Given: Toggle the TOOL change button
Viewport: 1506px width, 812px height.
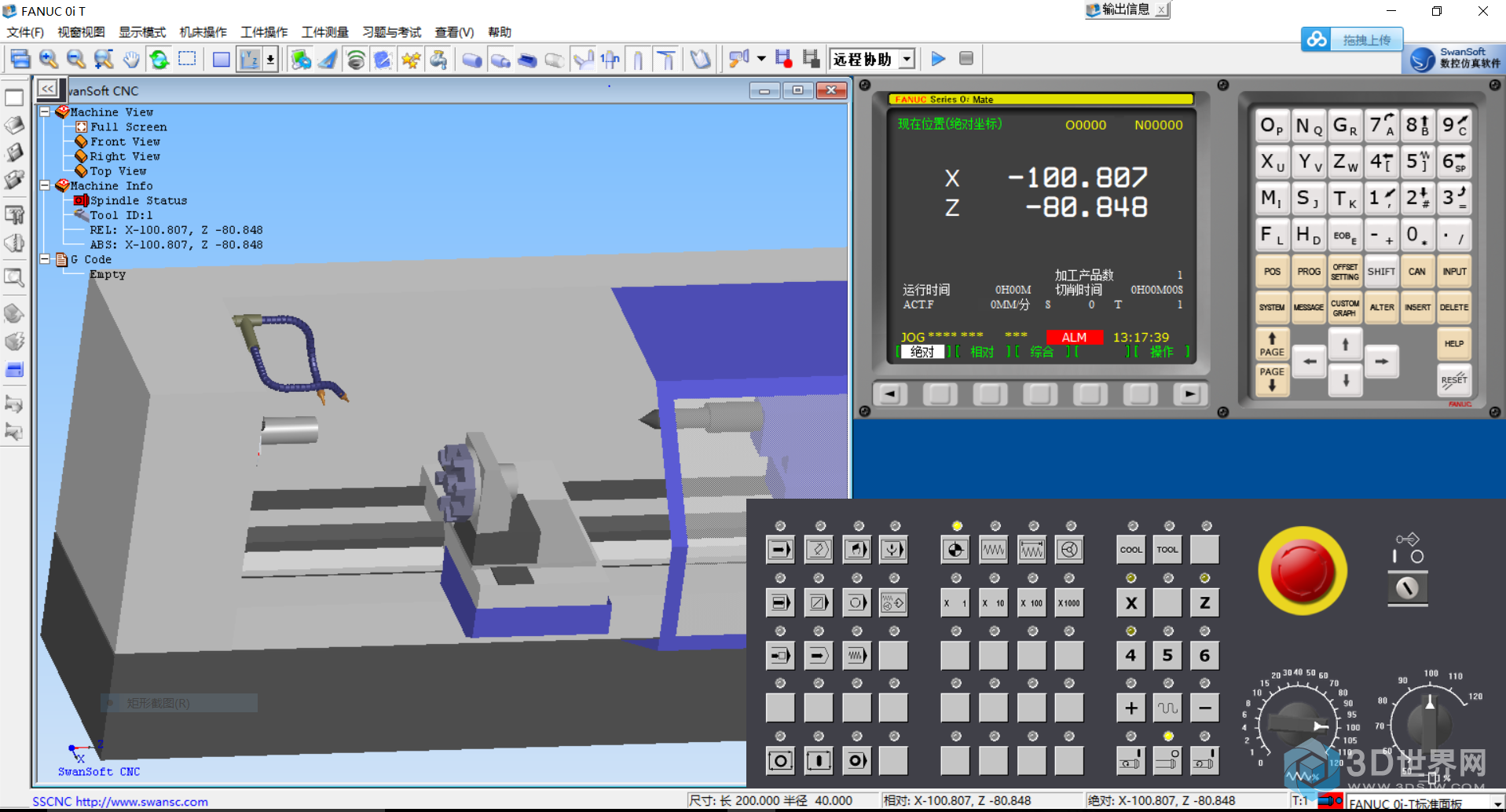Looking at the screenshot, I should pyautogui.click(x=1167, y=550).
